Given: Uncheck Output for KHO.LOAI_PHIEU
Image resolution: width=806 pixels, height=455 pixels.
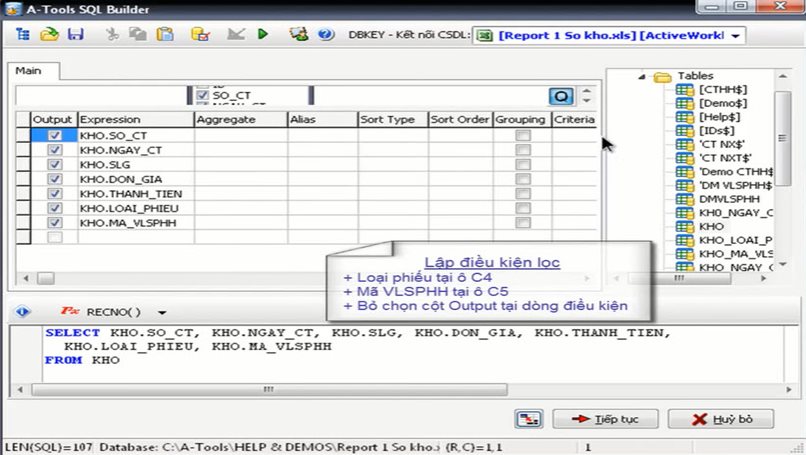Looking at the screenshot, I should tap(54, 208).
